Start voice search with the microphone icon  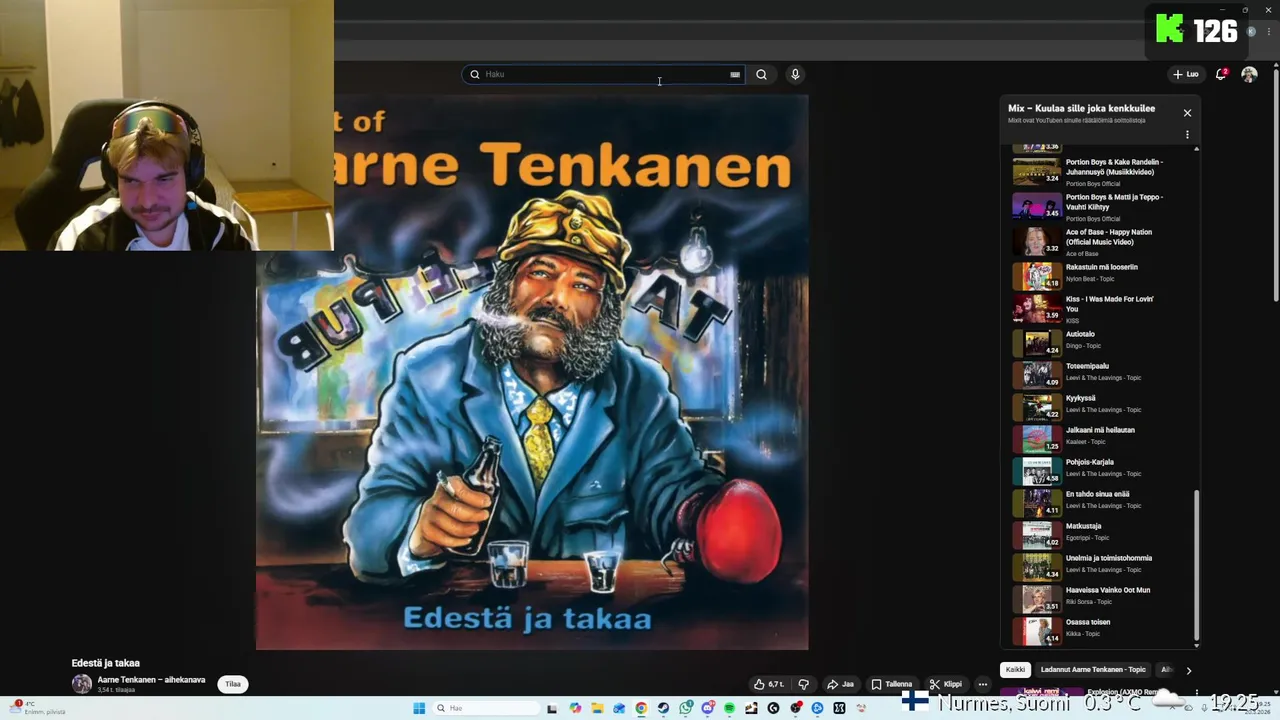(795, 74)
